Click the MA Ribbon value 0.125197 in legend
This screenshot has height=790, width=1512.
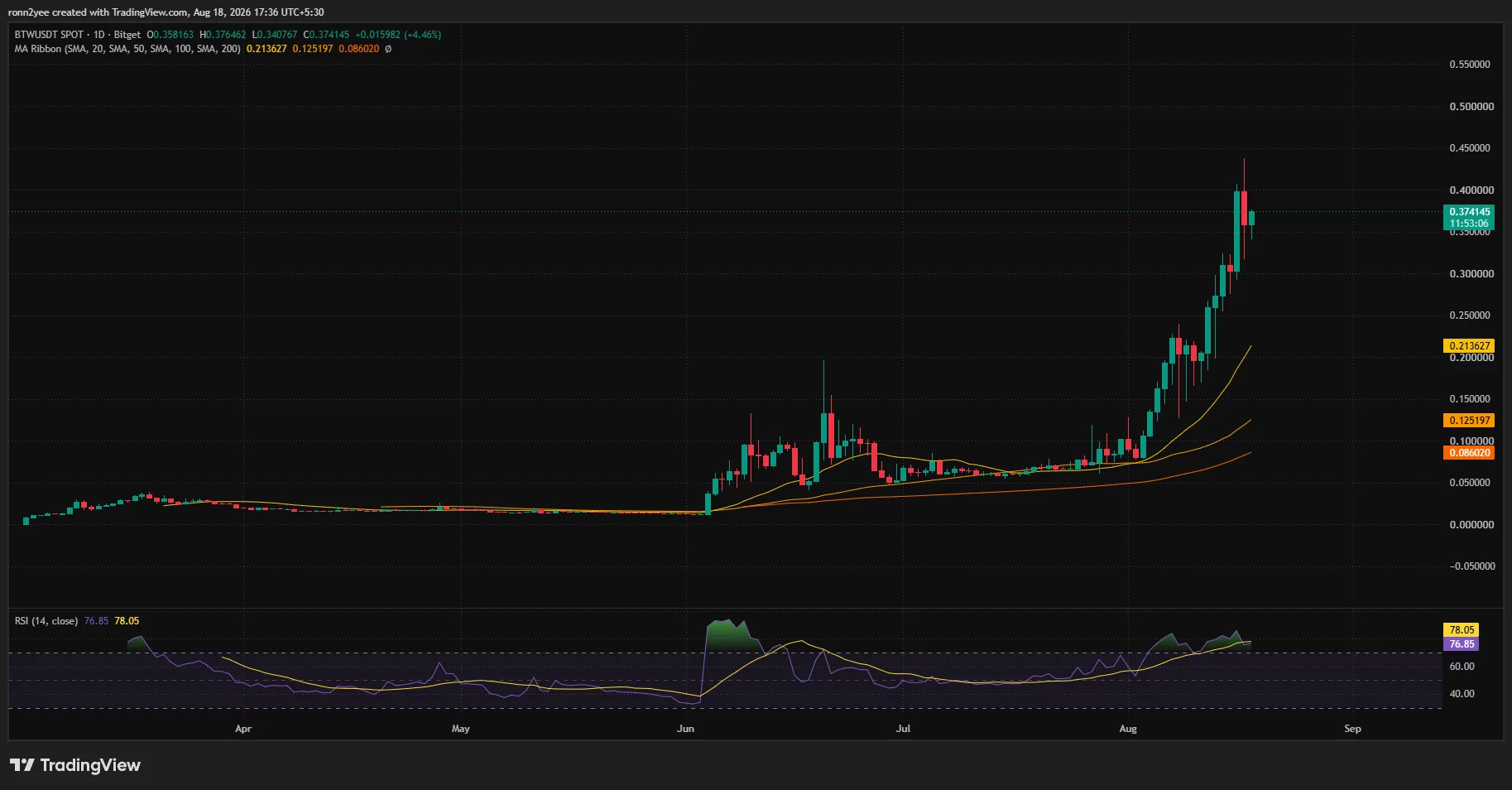point(313,49)
